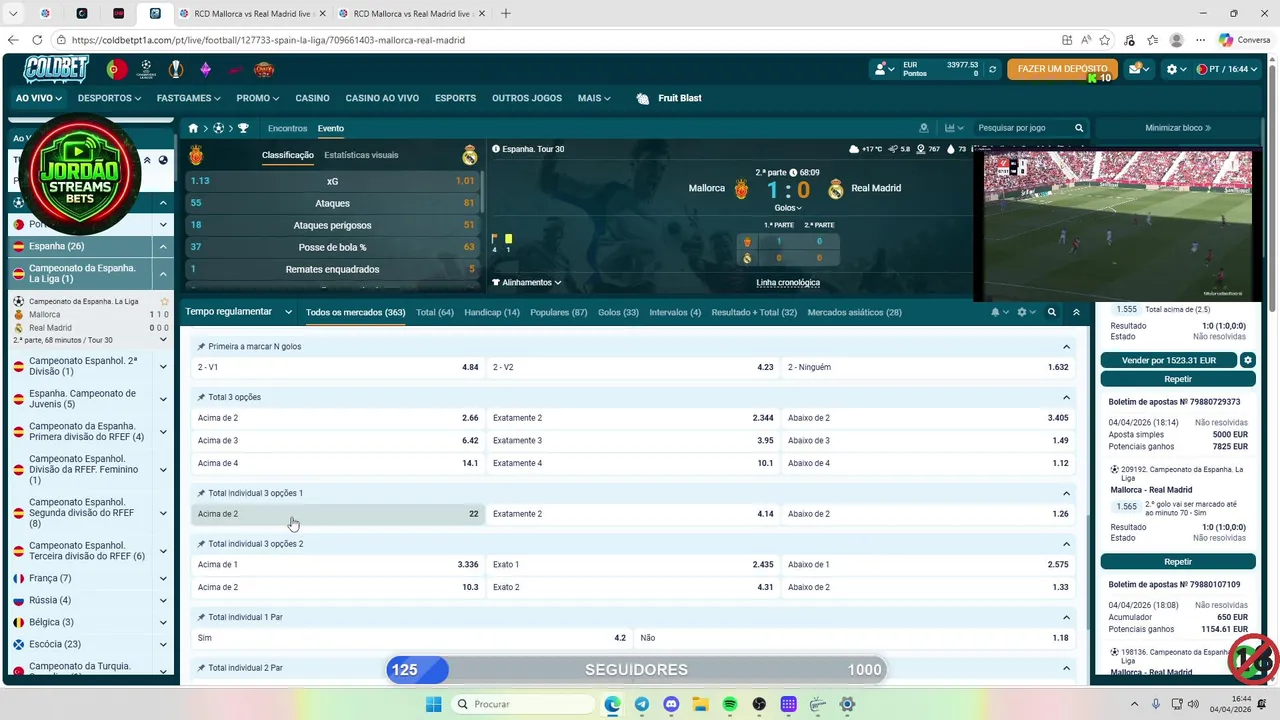
Task: Pick 'Acima de 2' odds 2.66
Action: pyautogui.click(x=338, y=418)
